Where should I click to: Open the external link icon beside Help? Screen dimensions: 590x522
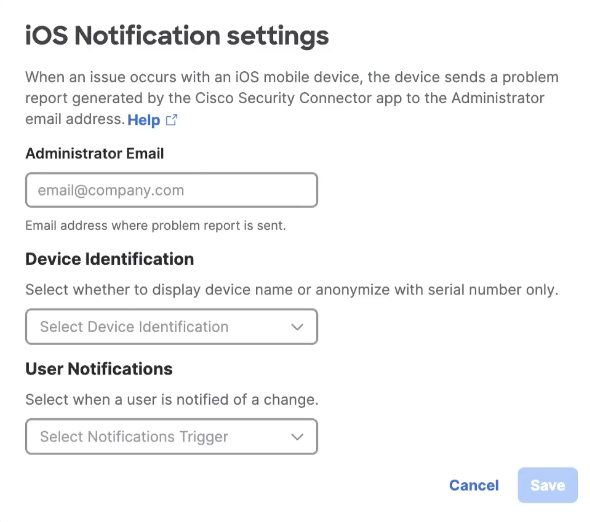tap(172, 120)
